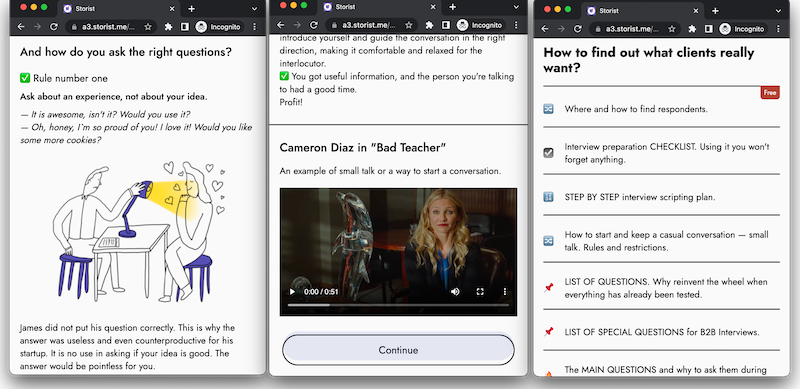
Task: Toggle side panel icon in middle window
Action: (445, 25)
